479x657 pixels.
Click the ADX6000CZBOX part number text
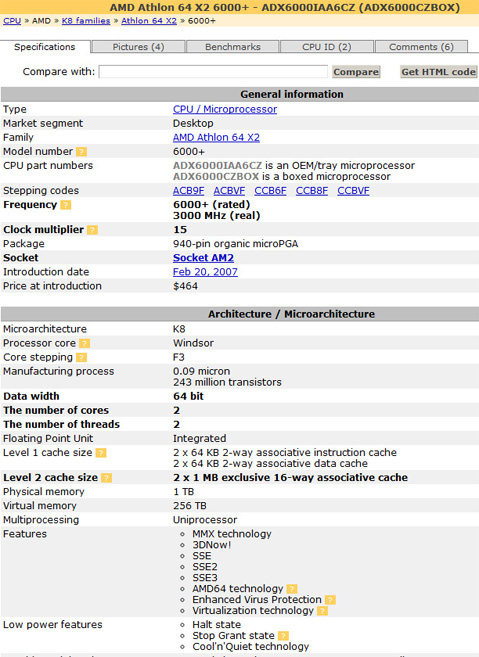click(x=216, y=176)
